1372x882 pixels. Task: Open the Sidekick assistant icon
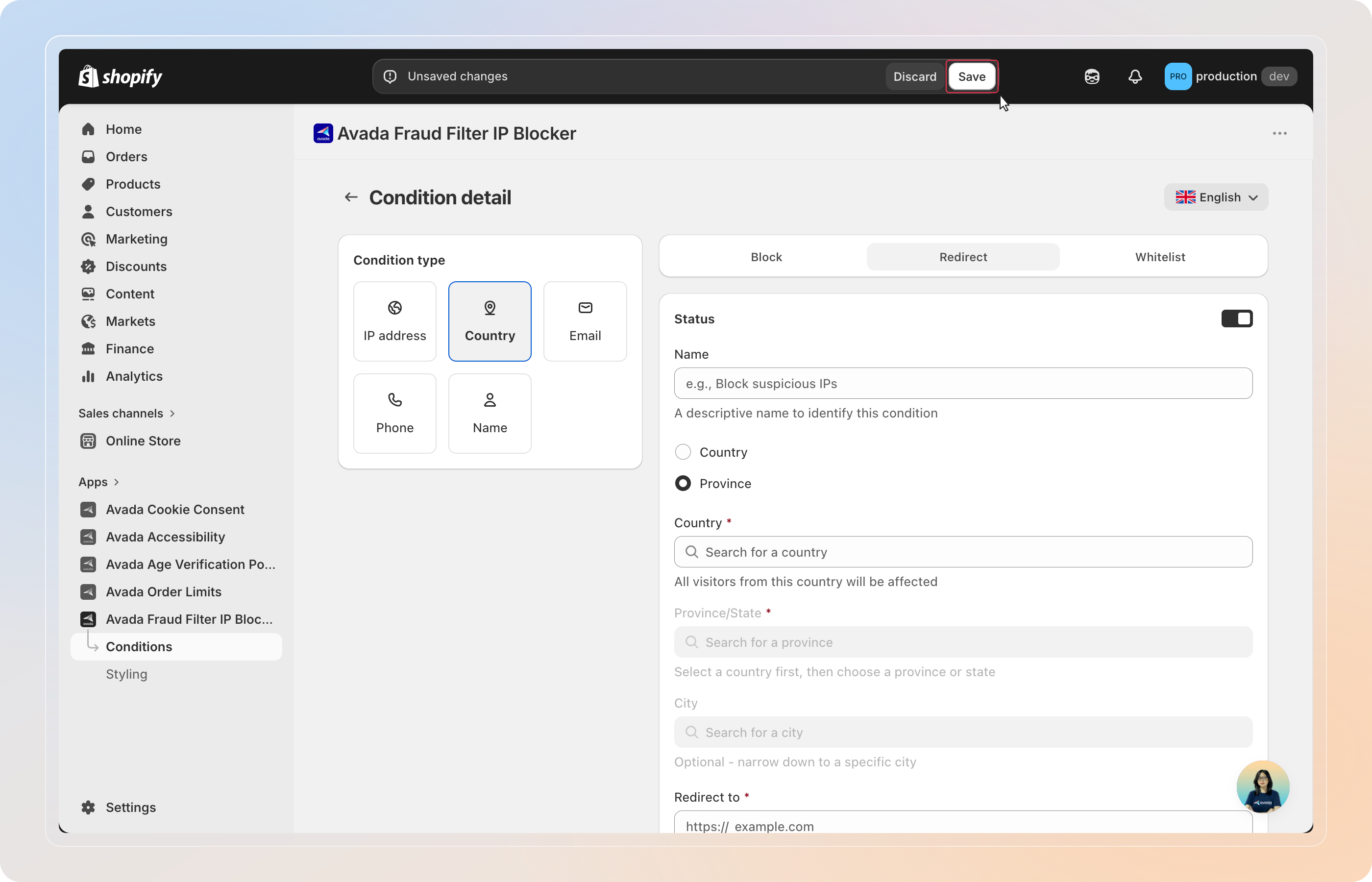pos(1091,76)
